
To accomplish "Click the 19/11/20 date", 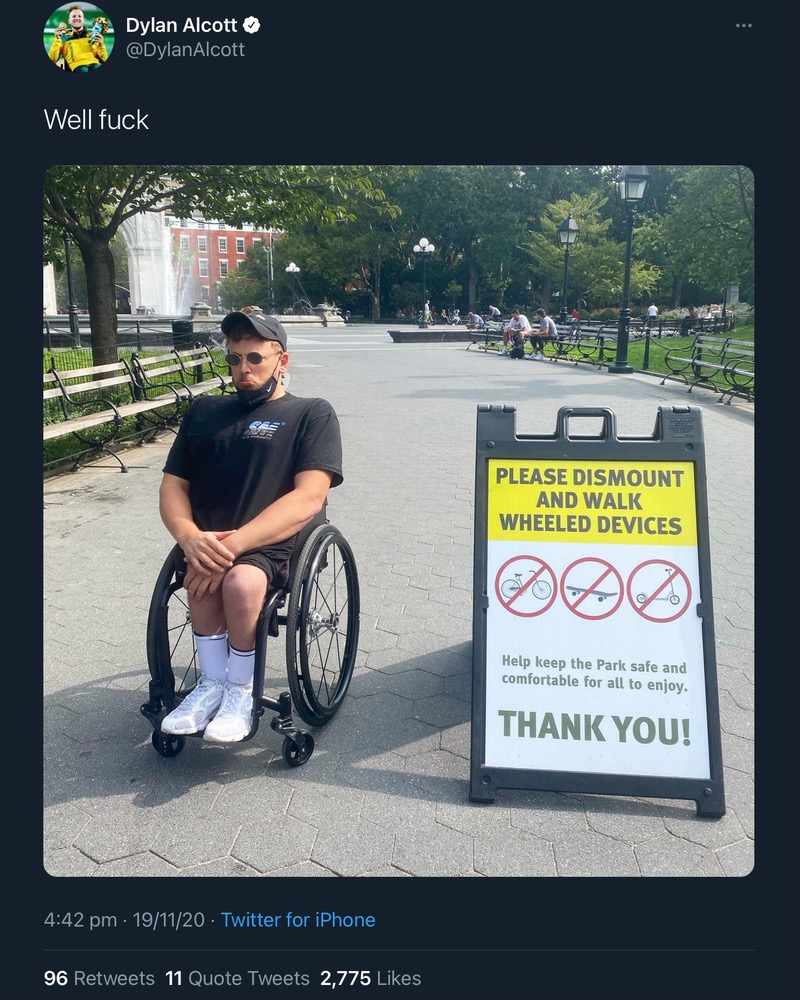I will pyautogui.click(x=168, y=920).
